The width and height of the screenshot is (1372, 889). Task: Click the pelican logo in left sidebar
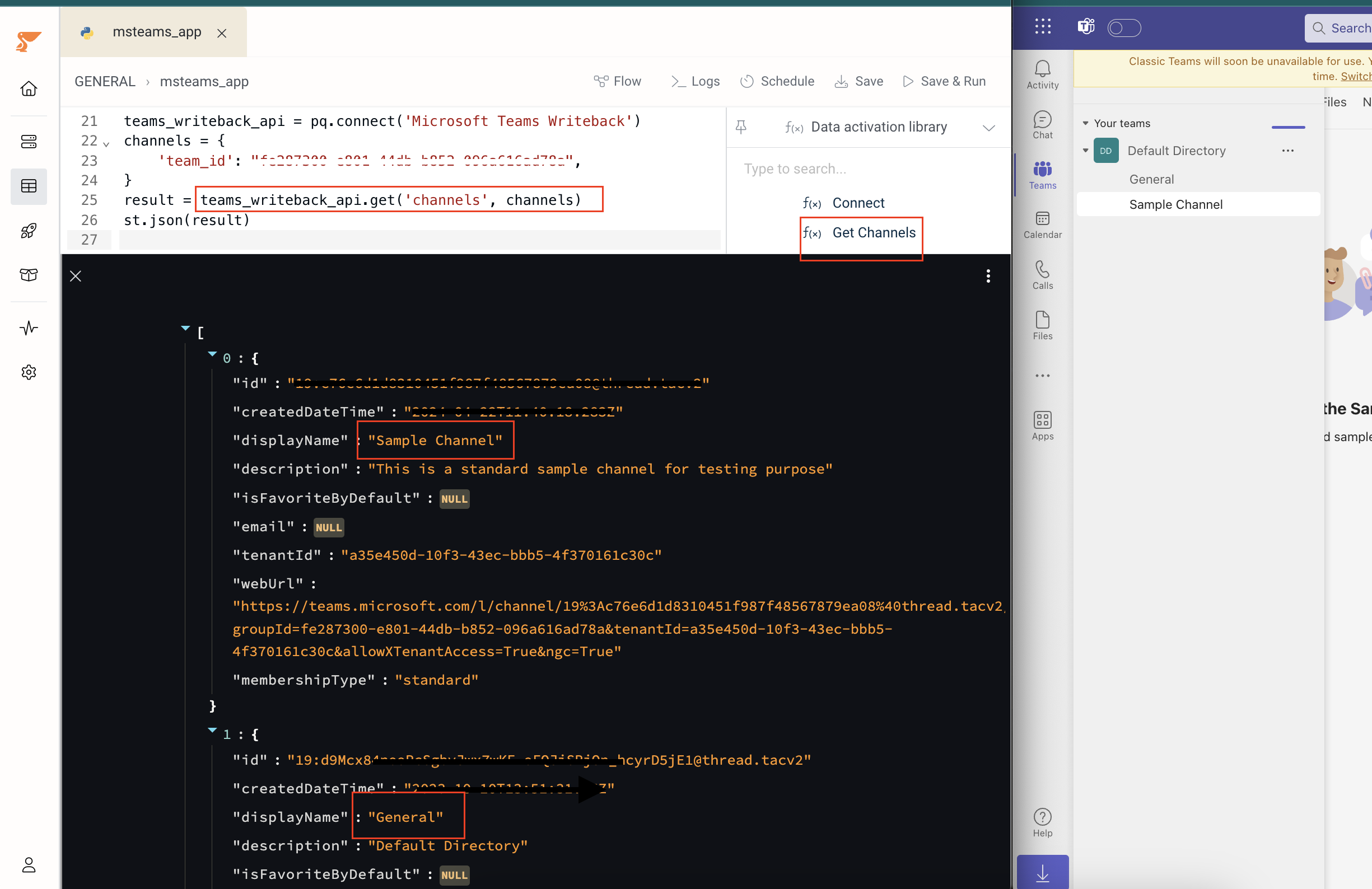click(28, 41)
